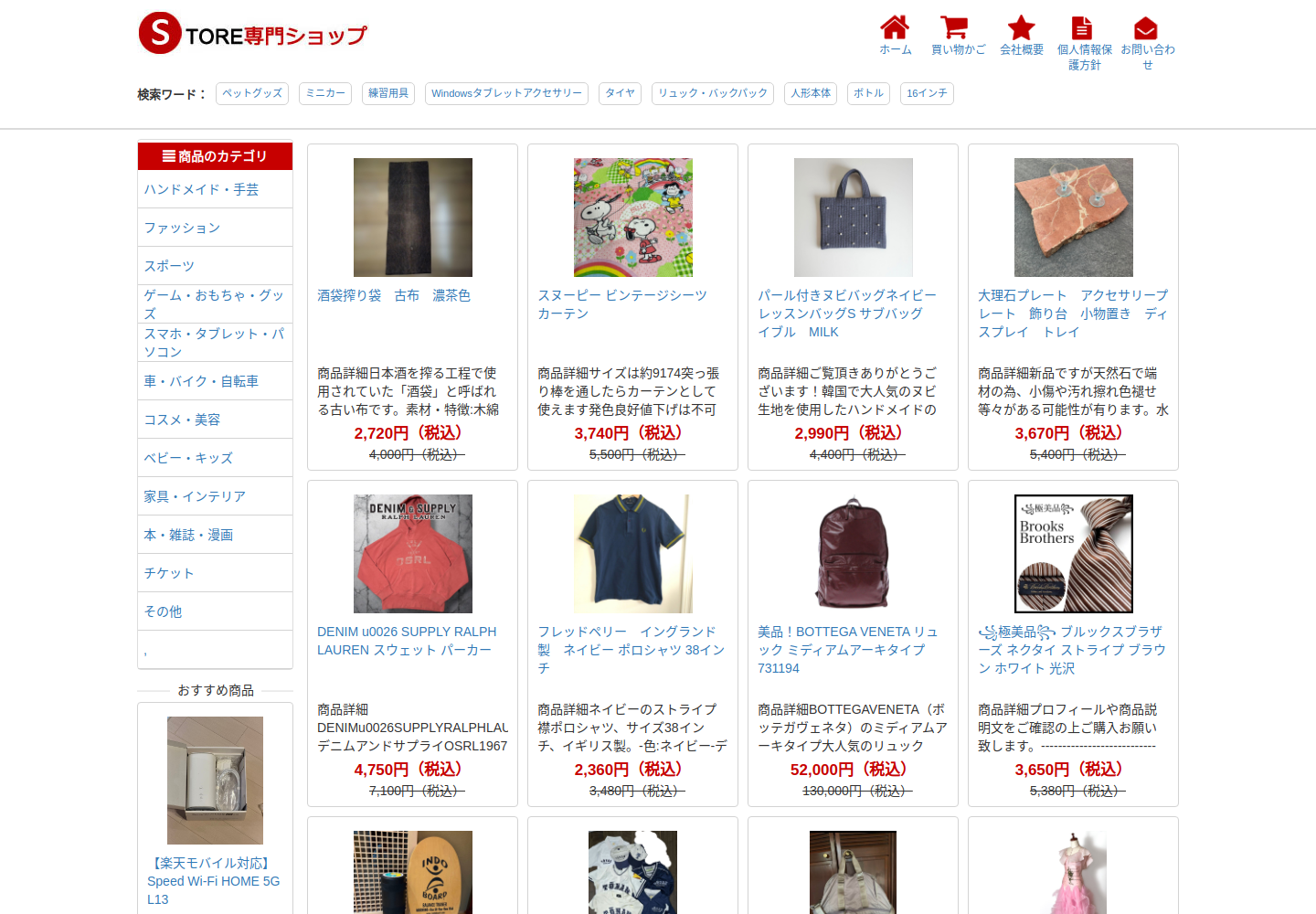Select the 人形本体 search tag
1316x914 pixels.
(x=811, y=93)
